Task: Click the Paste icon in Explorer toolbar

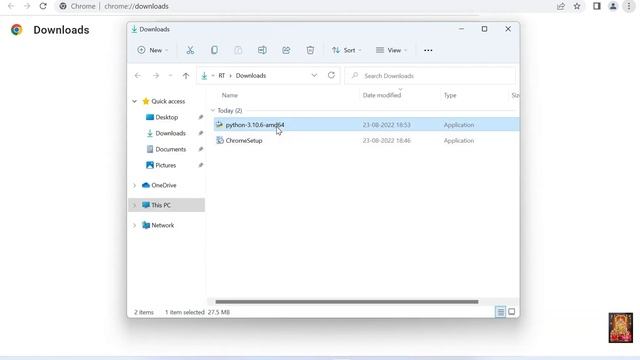Action: (x=238, y=50)
